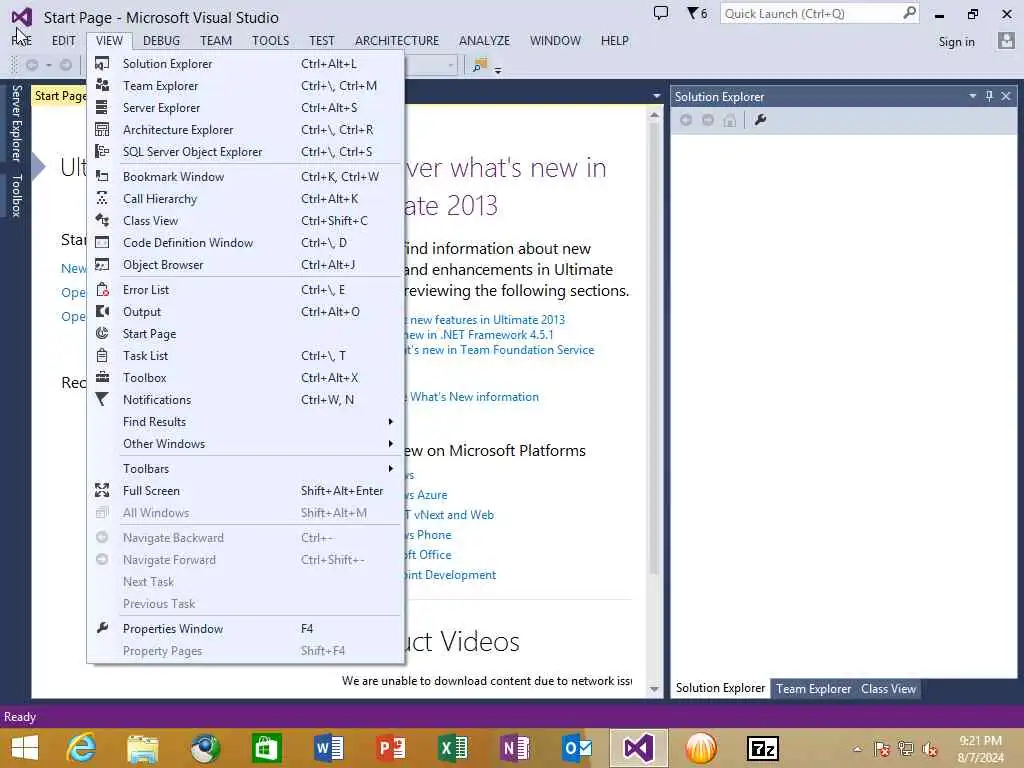
Task: Click the Call Hierarchy icon
Action: pyautogui.click(x=102, y=198)
